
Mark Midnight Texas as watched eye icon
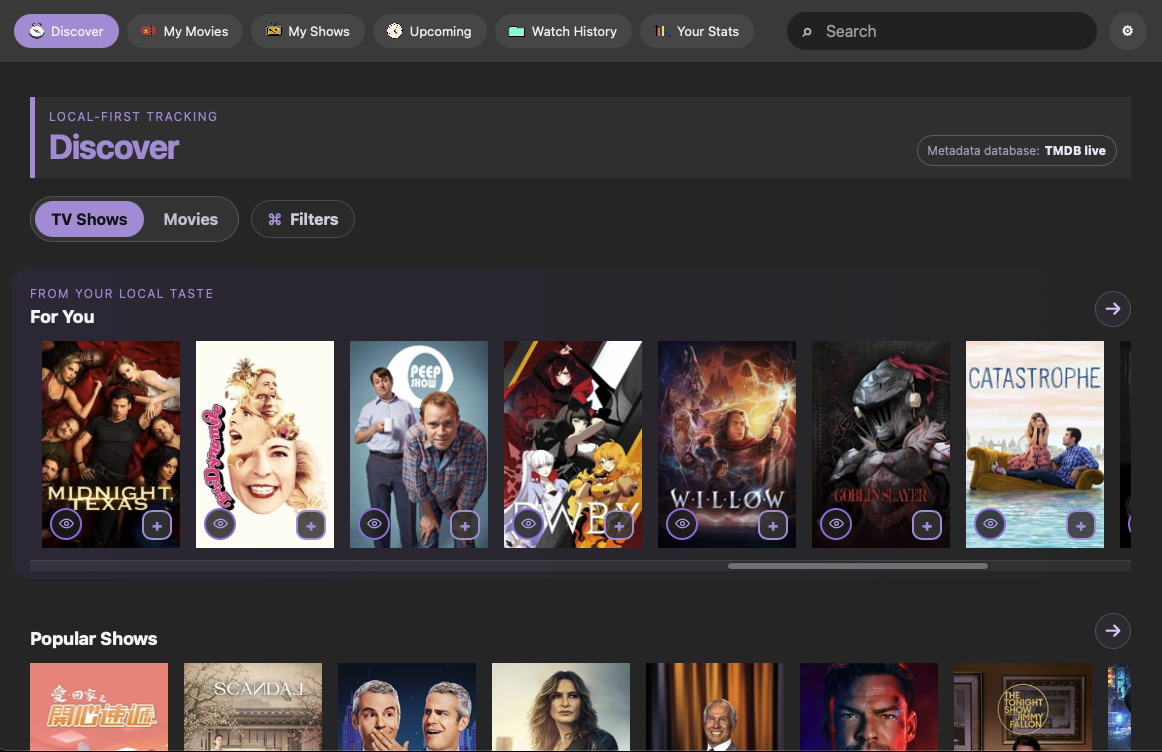66,524
